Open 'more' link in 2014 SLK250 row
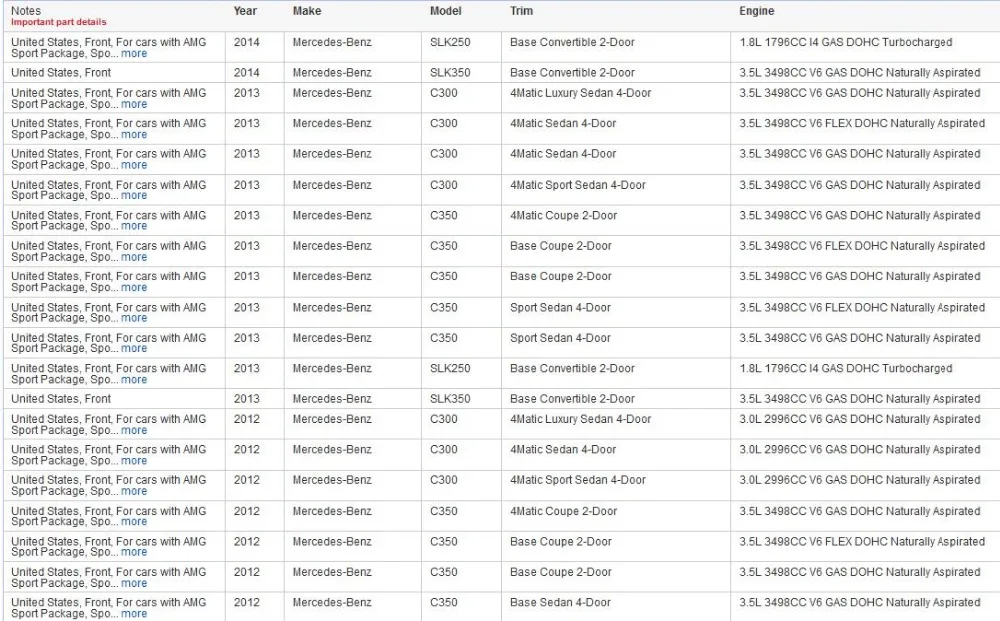The image size is (1000, 621). (134, 54)
